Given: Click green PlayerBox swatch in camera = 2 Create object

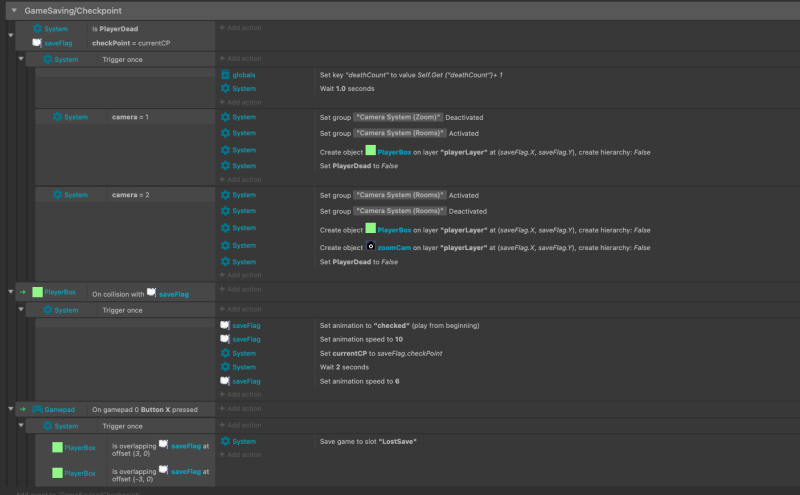Looking at the screenshot, I should pyautogui.click(x=371, y=228).
